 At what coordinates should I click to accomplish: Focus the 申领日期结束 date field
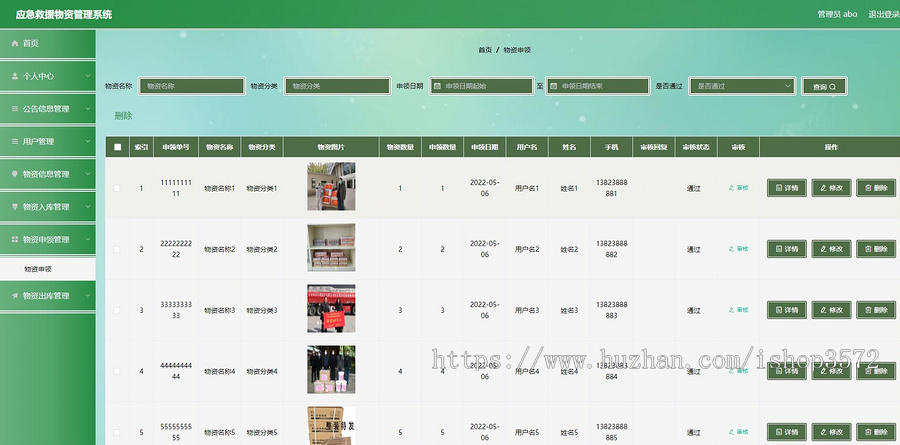point(598,86)
